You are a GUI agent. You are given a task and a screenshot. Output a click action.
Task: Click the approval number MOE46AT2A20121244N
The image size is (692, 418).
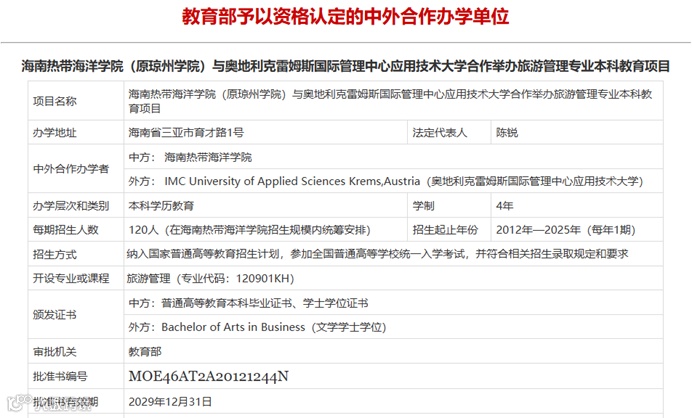208,376
